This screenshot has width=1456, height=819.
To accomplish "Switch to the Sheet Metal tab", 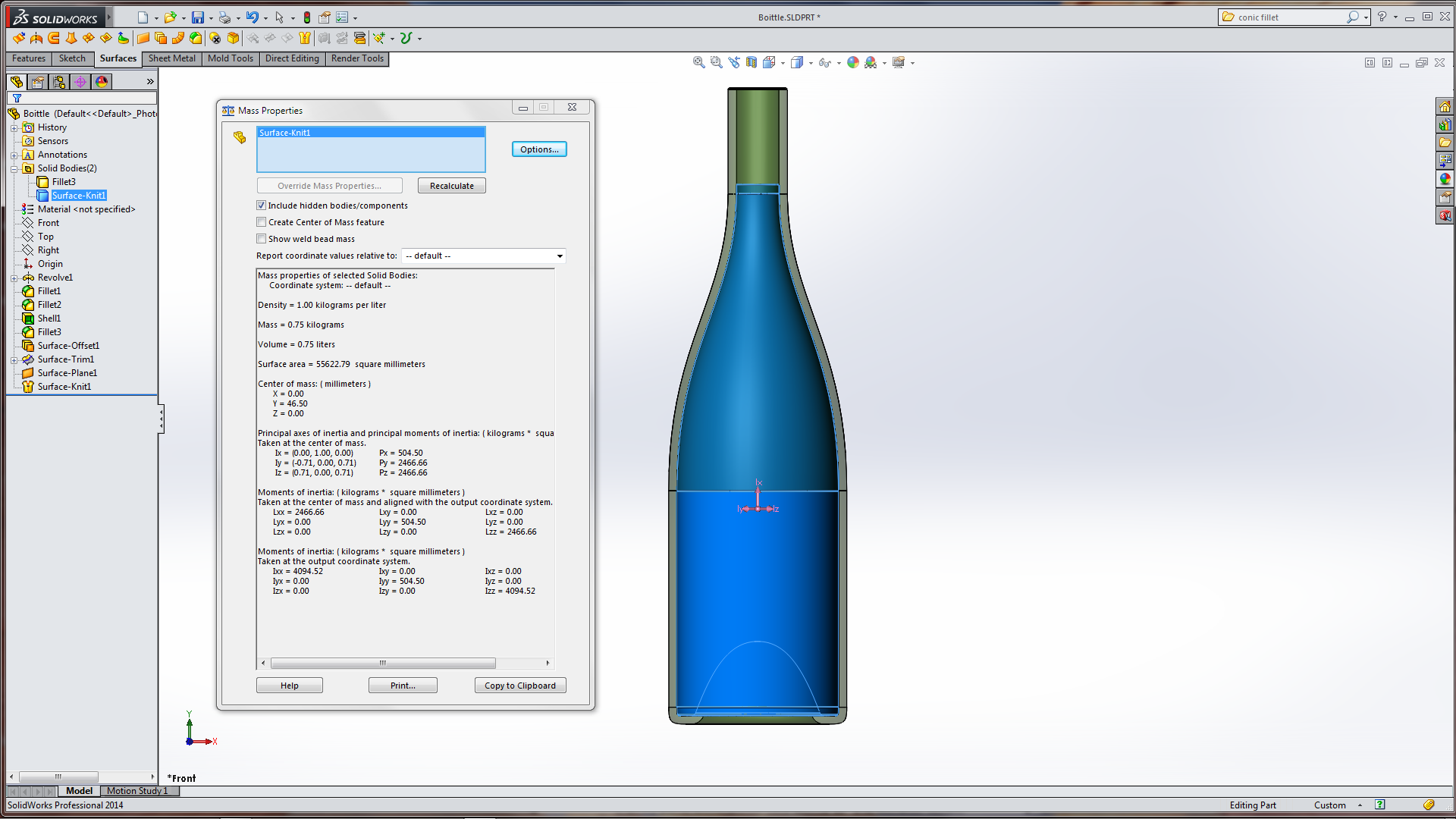I will click(171, 58).
